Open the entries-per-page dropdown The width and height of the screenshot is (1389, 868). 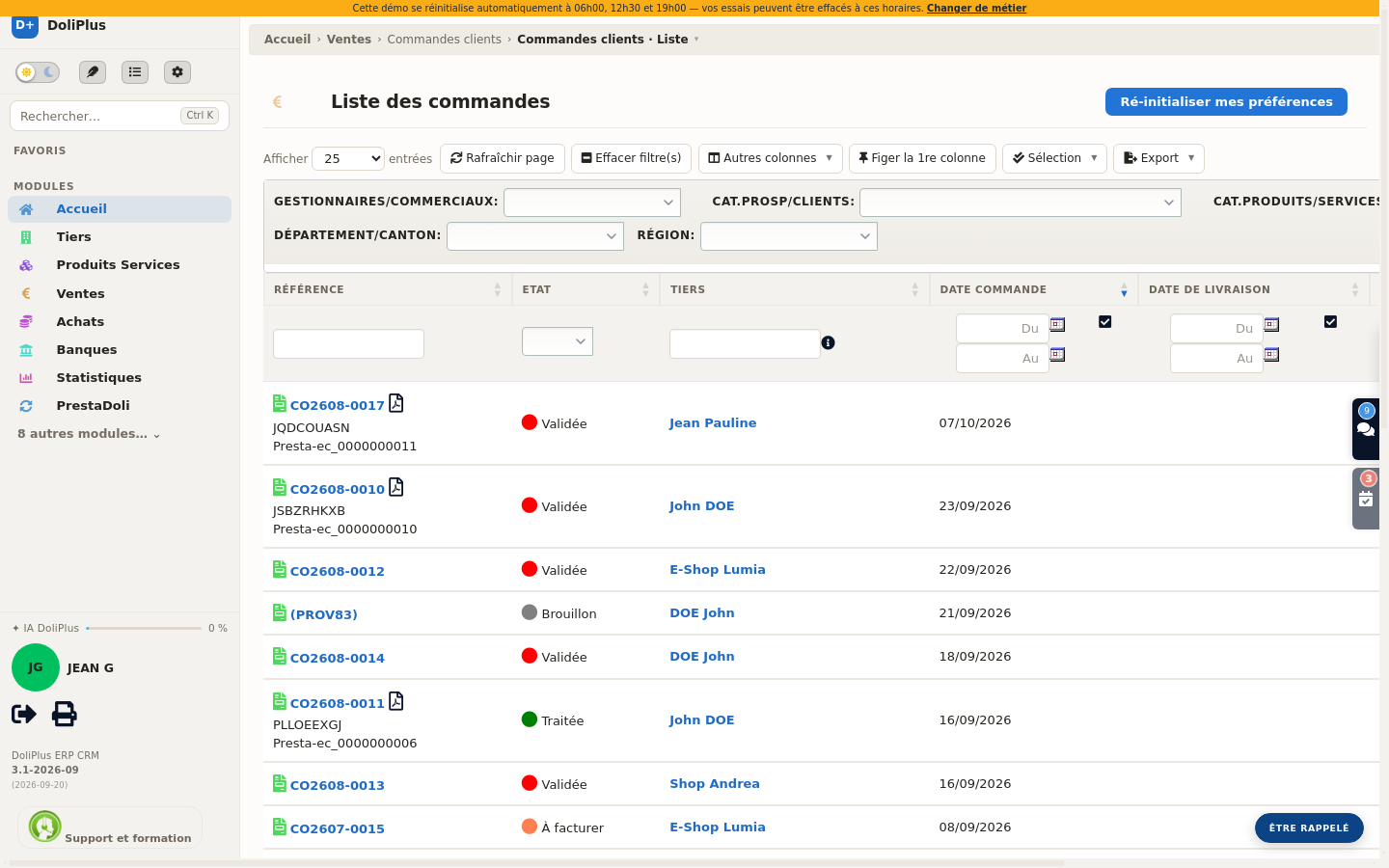[x=349, y=158]
